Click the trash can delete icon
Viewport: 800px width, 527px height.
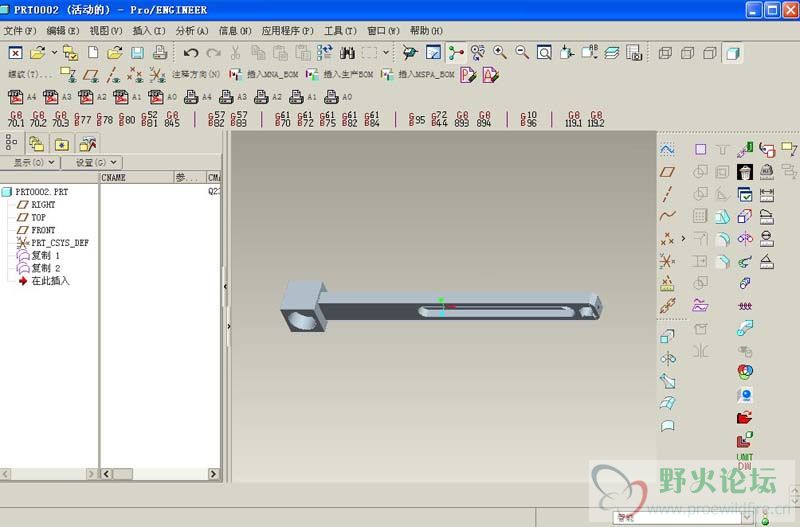(745, 172)
